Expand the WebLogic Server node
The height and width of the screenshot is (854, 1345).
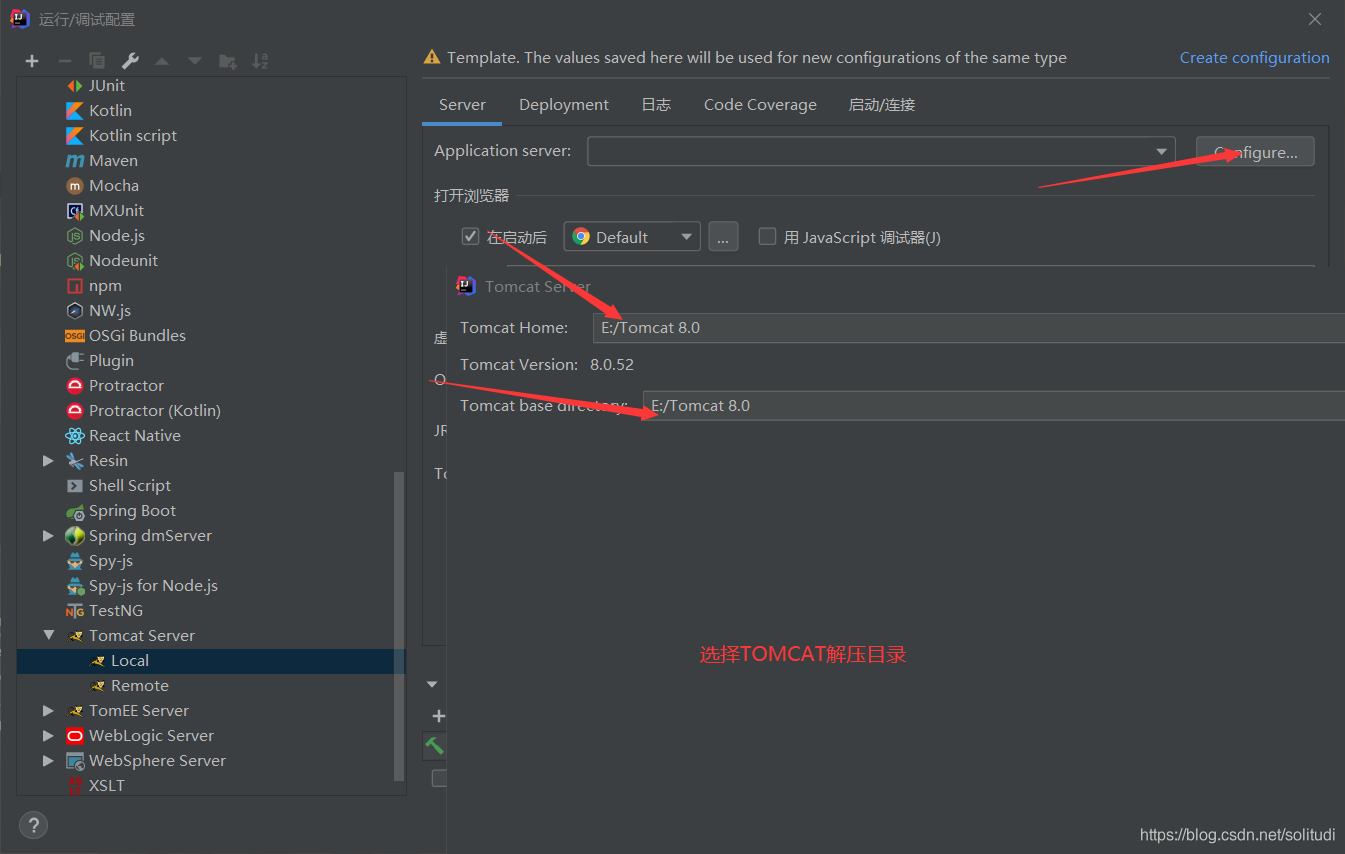pos(48,736)
